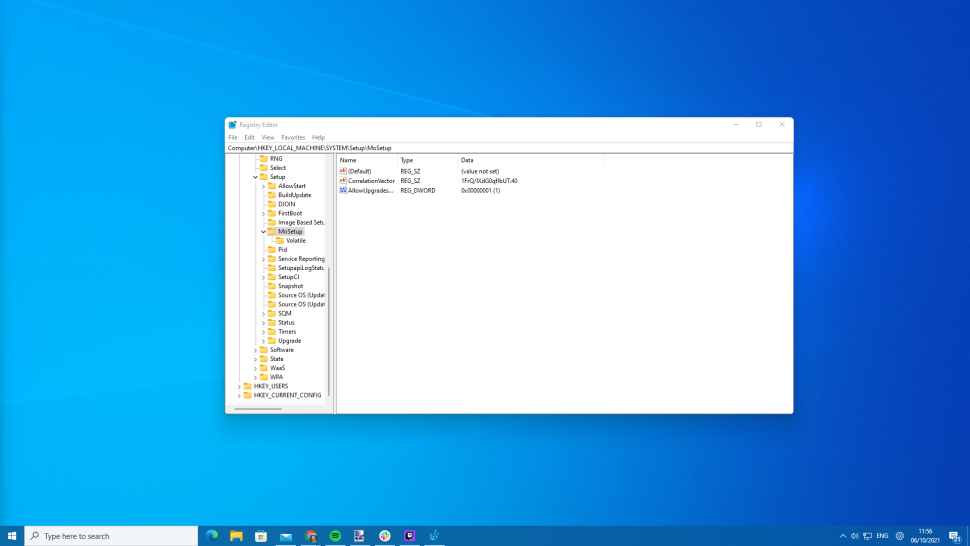The height and width of the screenshot is (546, 970).
Task: Expand the HKEY_USERS hive
Action: pyautogui.click(x=239, y=386)
